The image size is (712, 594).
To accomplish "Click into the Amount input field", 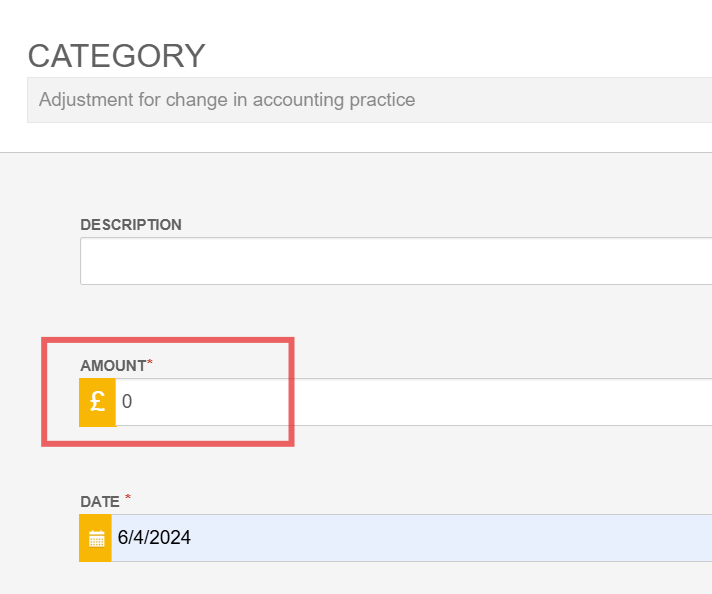I will [414, 402].
